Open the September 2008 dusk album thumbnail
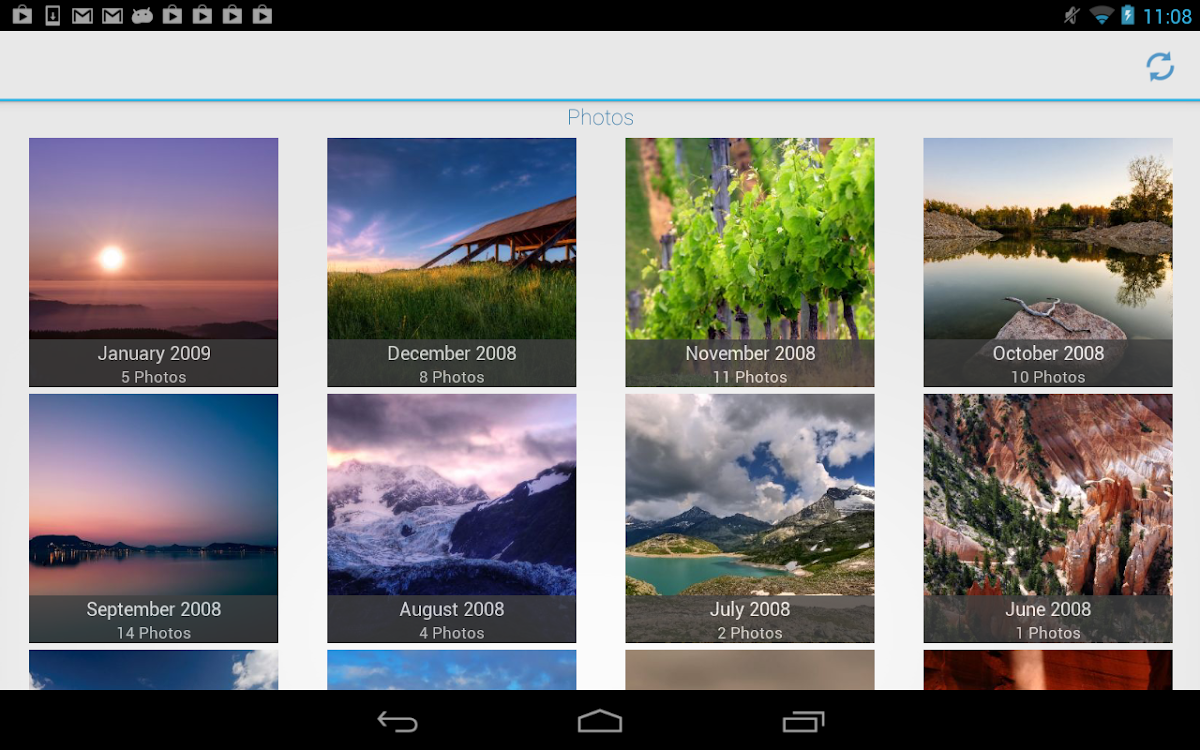This screenshot has width=1200, height=750. tap(153, 518)
